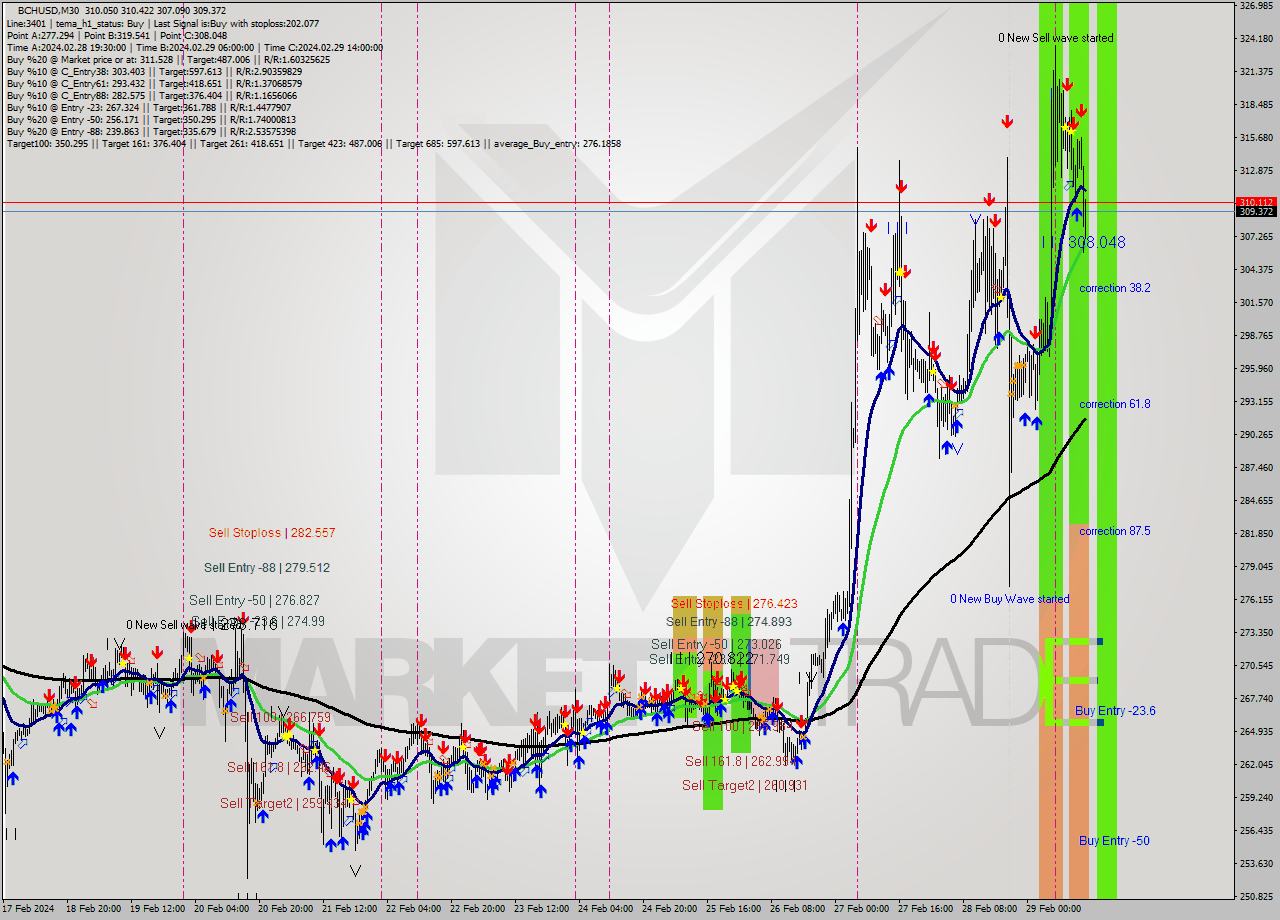Click the 326.985 price axis value
Viewport: 1280px width, 920px height.
click(x=1256, y=6)
